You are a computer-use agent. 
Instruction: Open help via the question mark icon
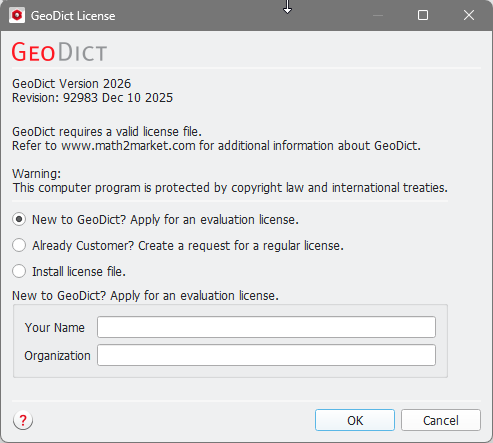click(23, 420)
